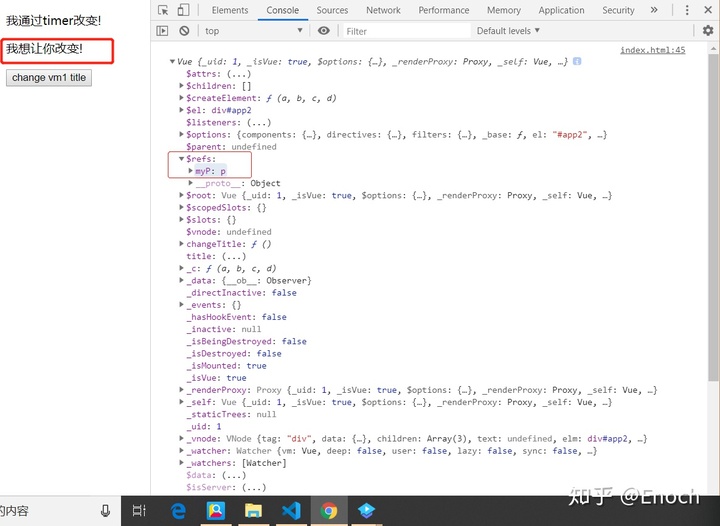
Task: Expand the $options object
Action: coord(181,134)
